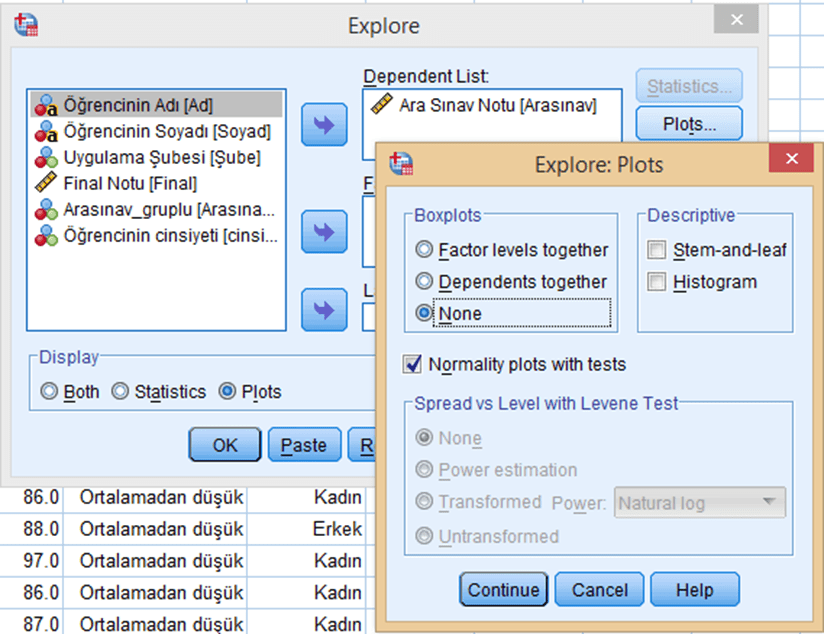The image size is (824, 634).
Task: Click the Plots... button
Action: pyautogui.click(x=688, y=125)
